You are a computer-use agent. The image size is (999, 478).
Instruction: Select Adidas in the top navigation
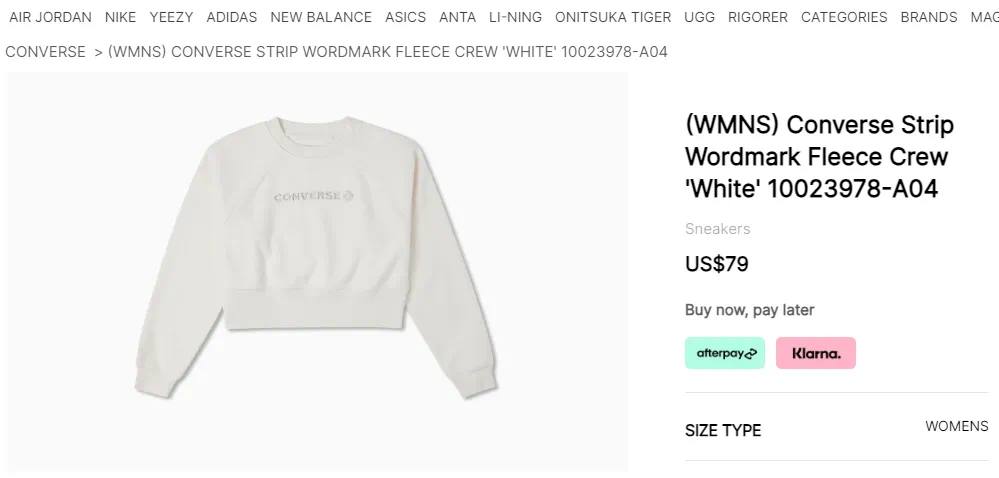tap(232, 17)
